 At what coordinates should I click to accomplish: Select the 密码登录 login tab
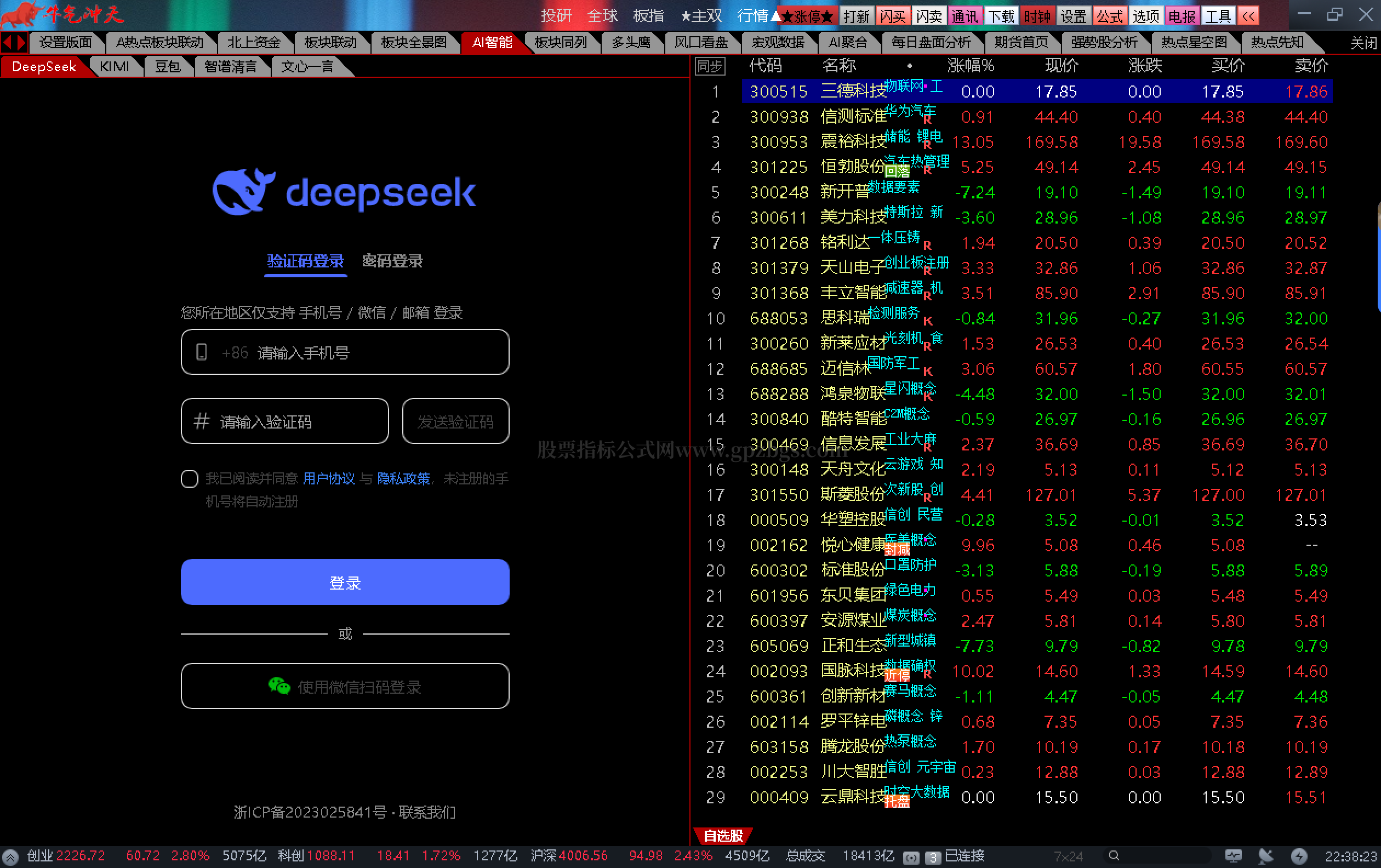point(392,261)
